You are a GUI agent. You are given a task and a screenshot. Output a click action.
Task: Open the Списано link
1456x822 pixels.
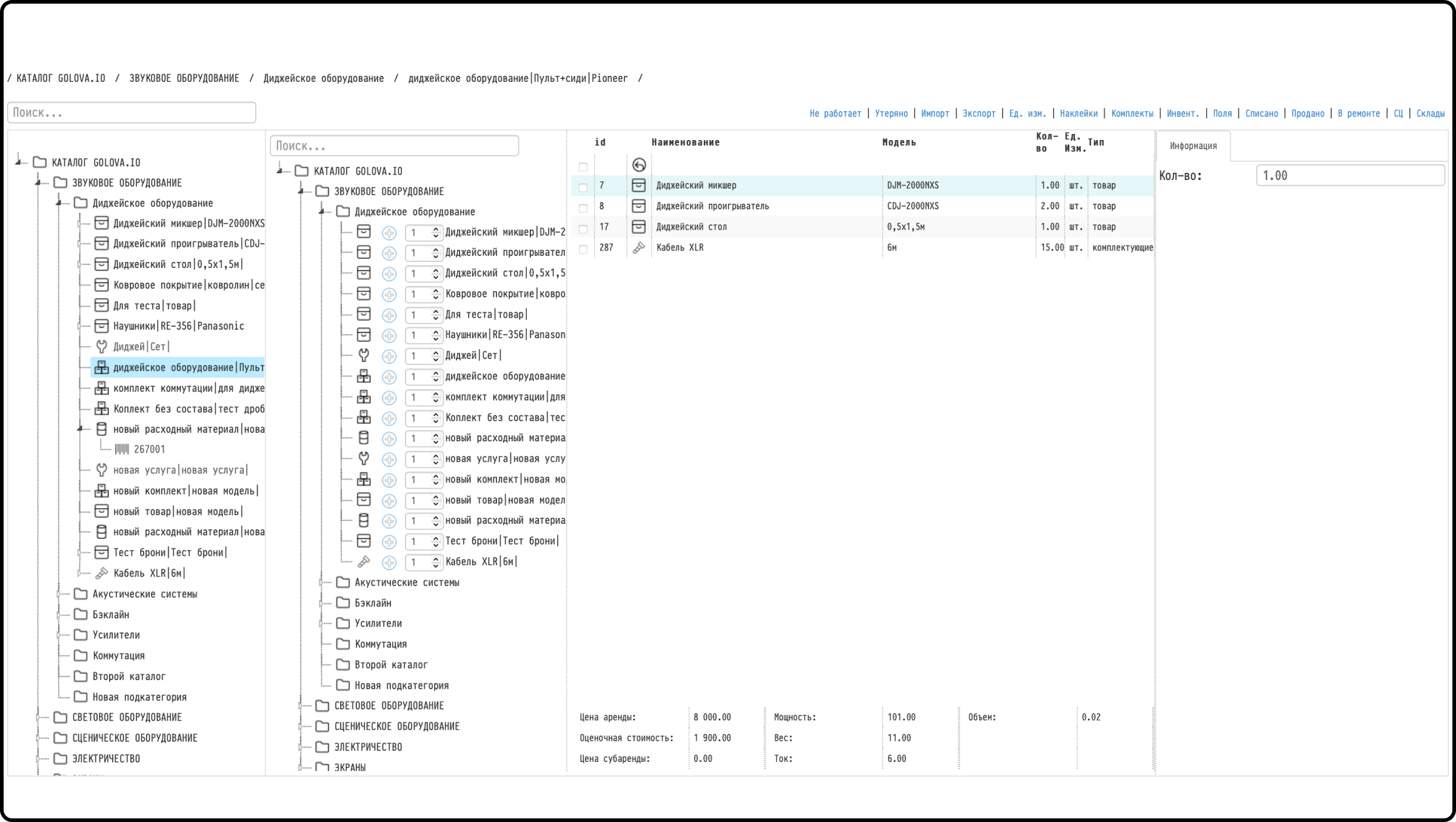[x=1261, y=113]
